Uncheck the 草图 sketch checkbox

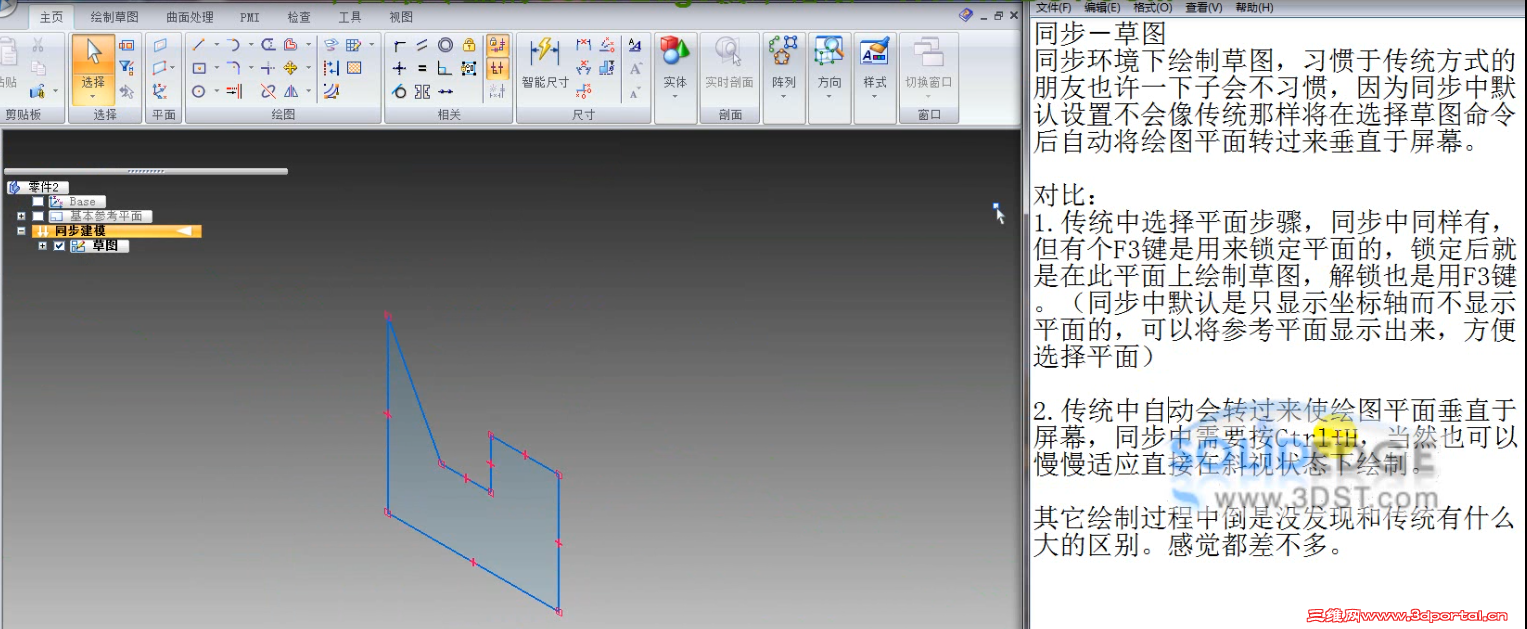[x=59, y=246]
